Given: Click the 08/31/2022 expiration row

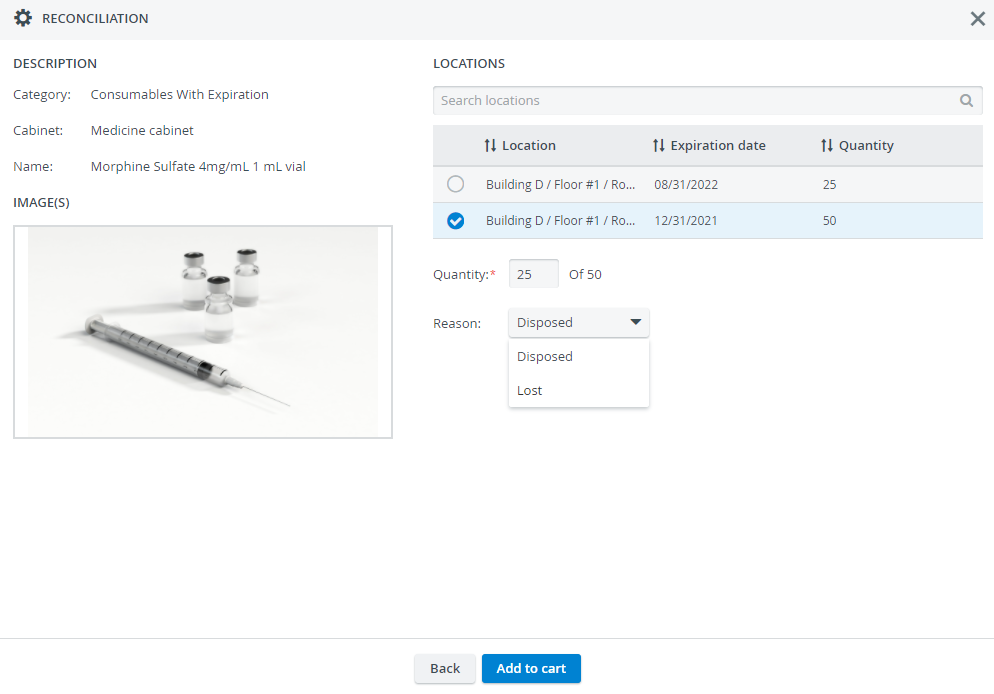Looking at the screenshot, I should 707,184.
